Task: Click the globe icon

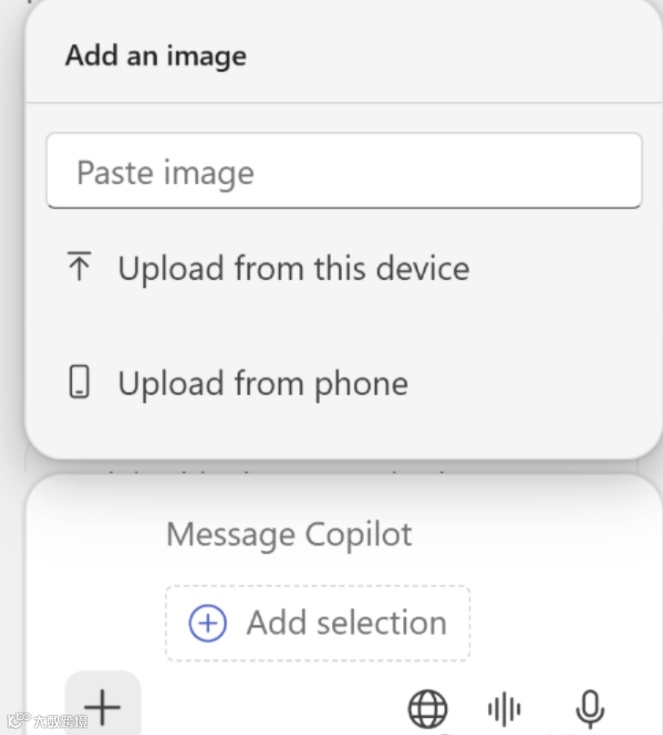Action: (427, 709)
